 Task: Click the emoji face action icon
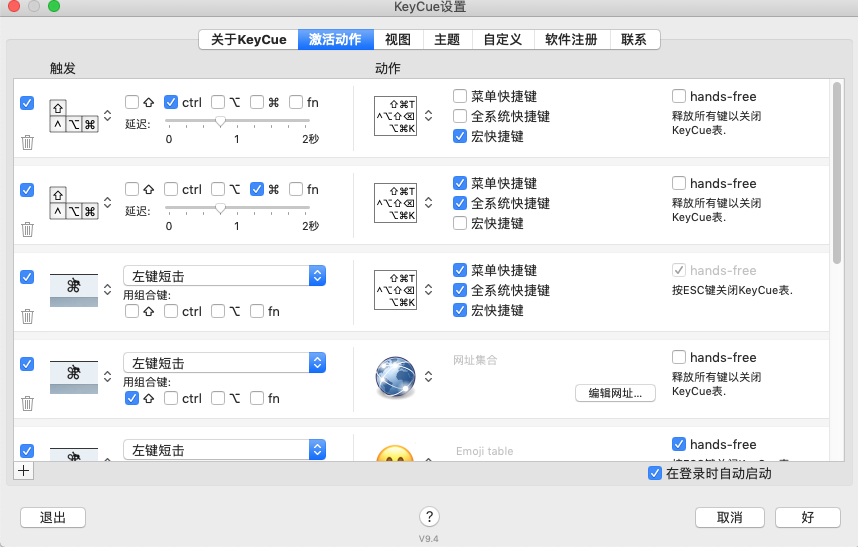pos(395,453)
